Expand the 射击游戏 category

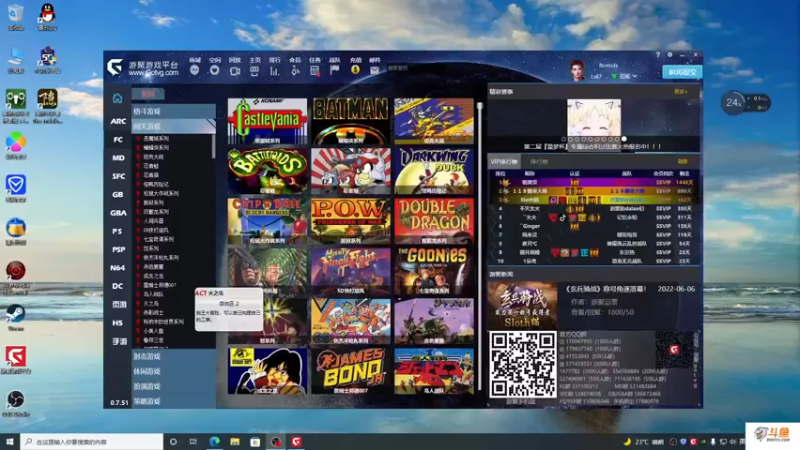tap(173, 356)
